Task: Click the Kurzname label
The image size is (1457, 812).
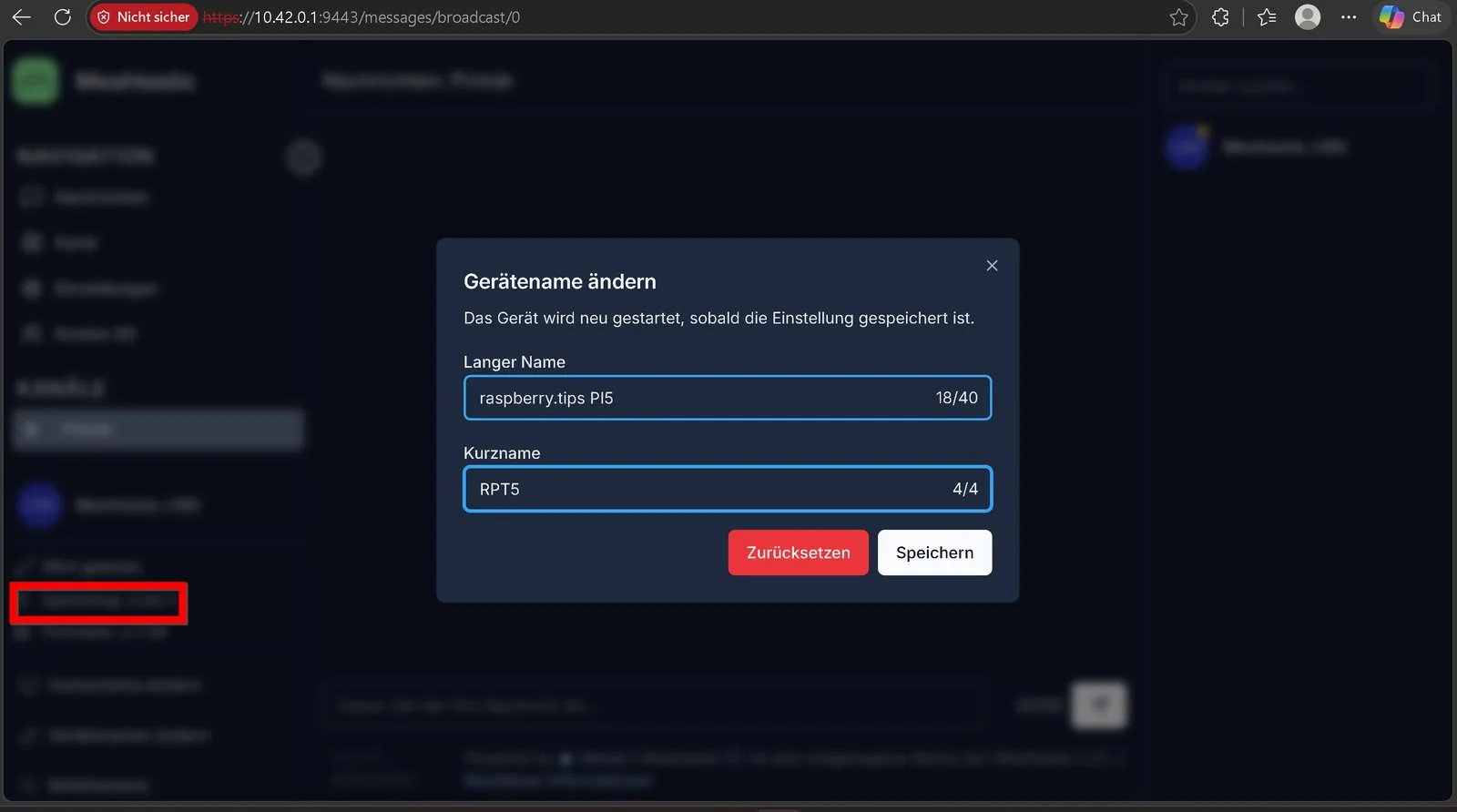Action: (502, 453)
